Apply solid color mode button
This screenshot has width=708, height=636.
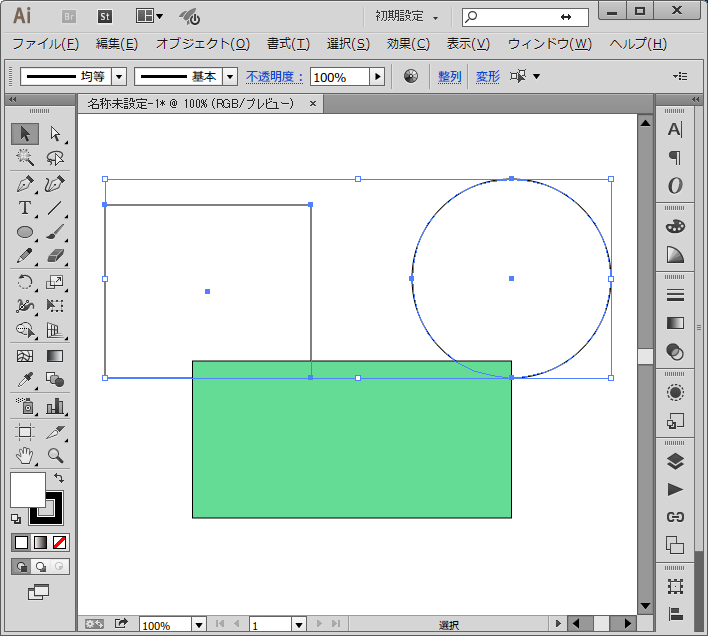coord(21,542)
